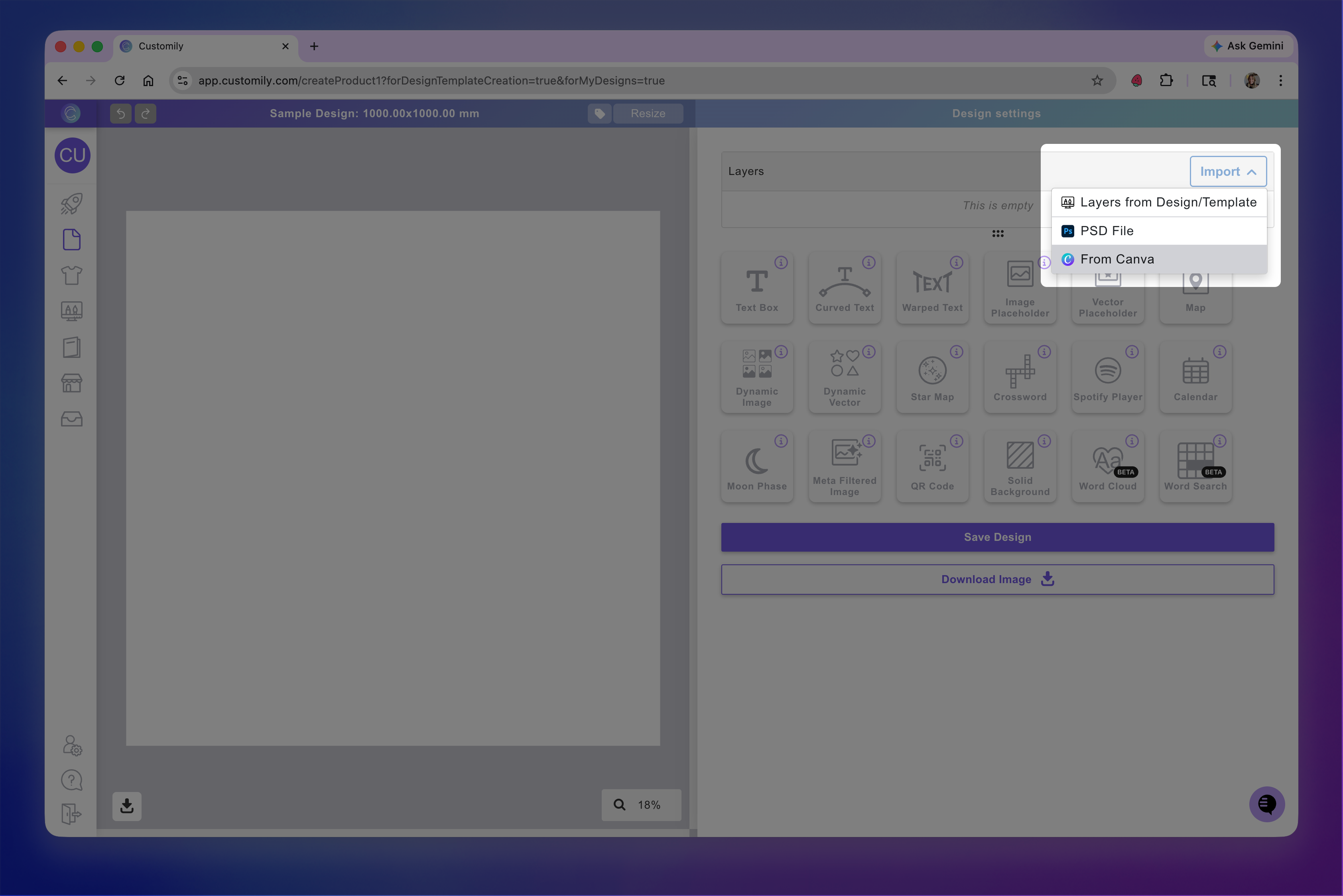1343x896 pixels.
Task: Add an Image Placeholder element
Action: point(1019,289)
